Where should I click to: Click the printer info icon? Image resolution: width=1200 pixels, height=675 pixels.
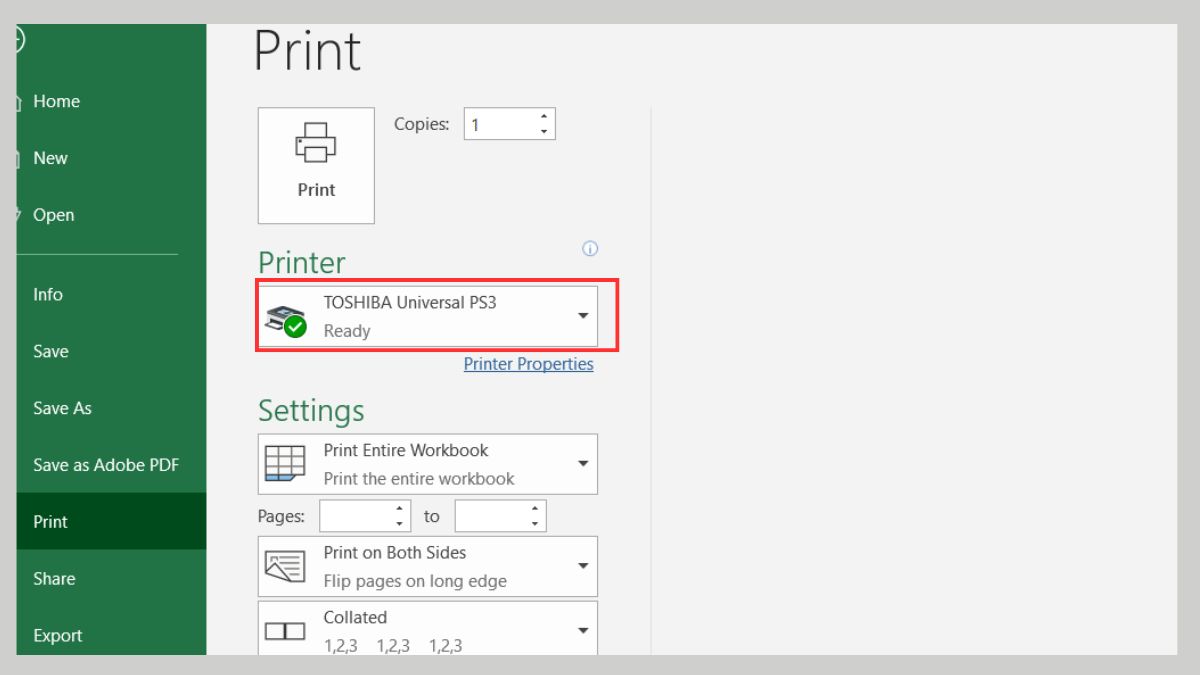590,248
